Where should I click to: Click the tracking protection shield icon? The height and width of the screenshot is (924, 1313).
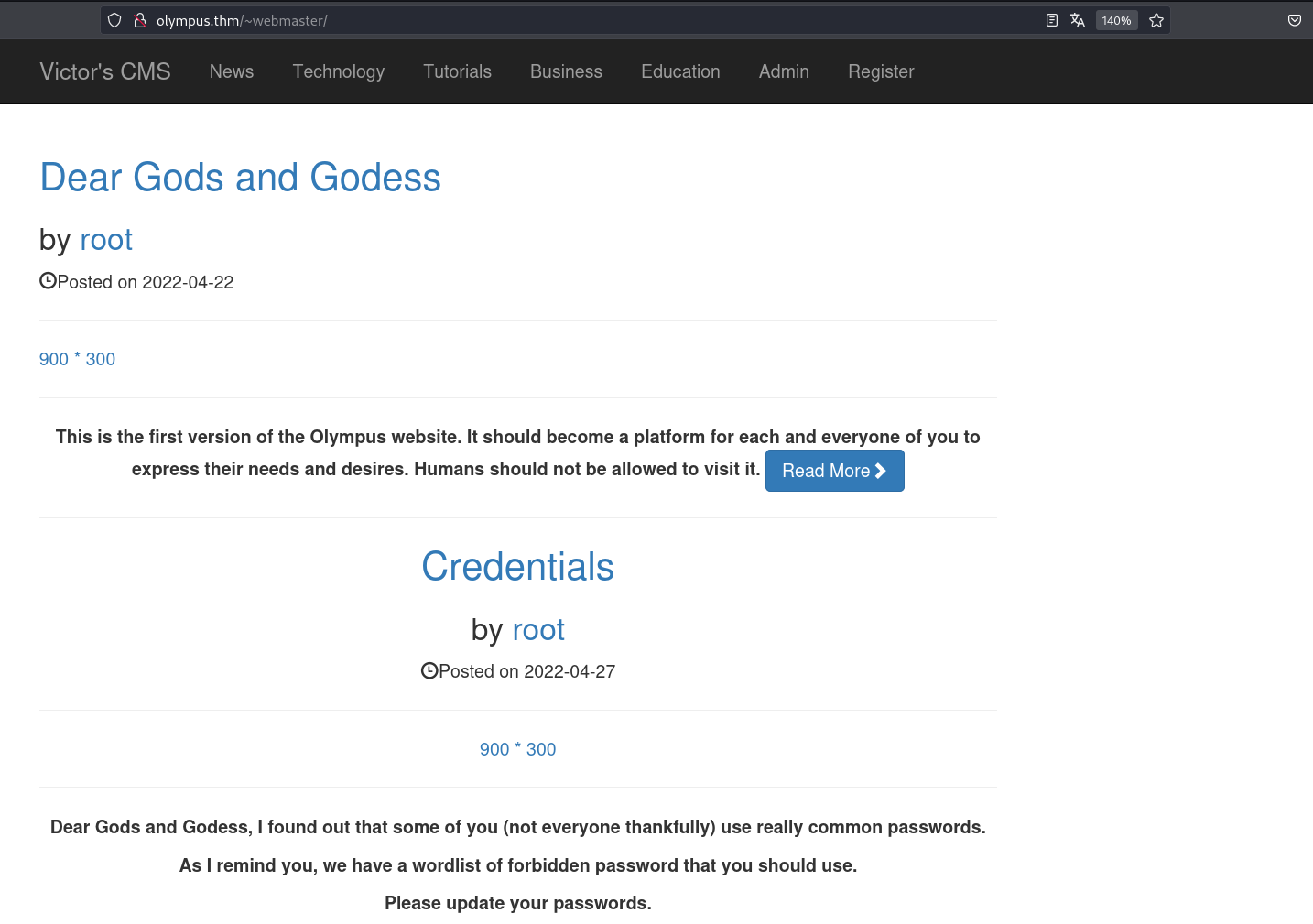click(x=114, y=20)
